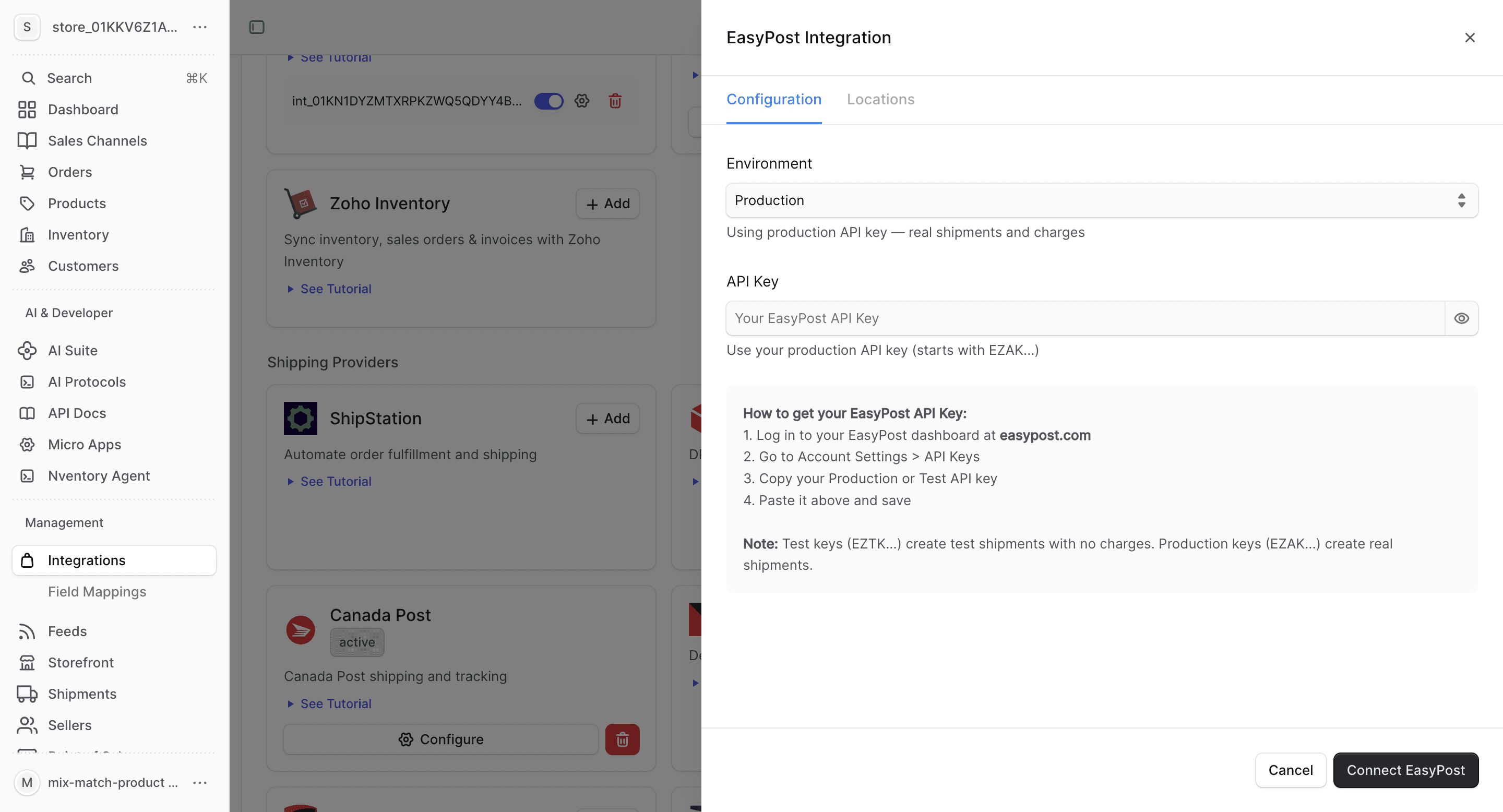Expand See Tutorial under Canada Post
Image resolution: width=1503 pixels, height=812 pixels.
tap(330, 703)
